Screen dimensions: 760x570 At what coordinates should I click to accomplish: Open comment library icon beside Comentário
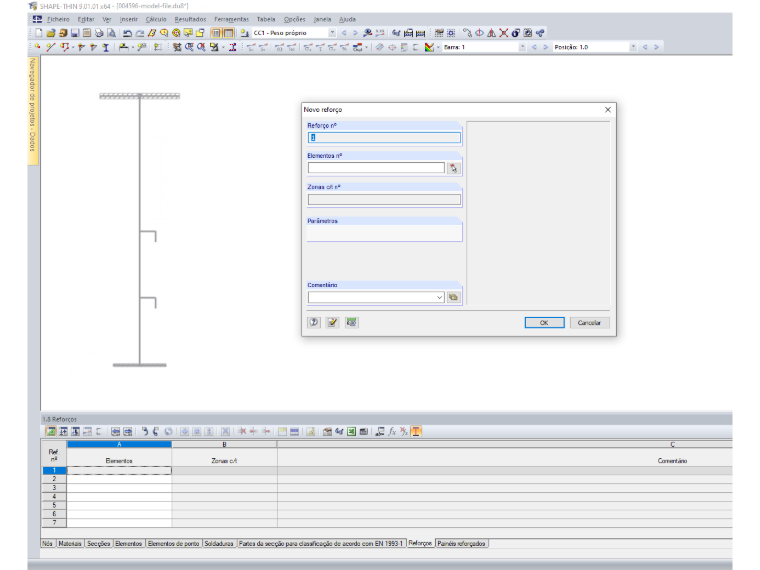coord(453,297)
